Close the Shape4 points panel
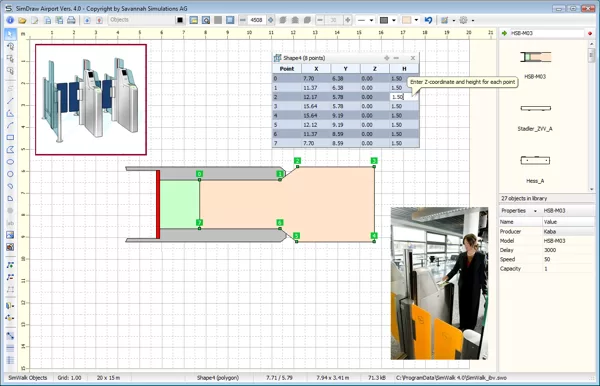Image resolution: width=600 pixels, height=386 pixels. pos(413,58)
